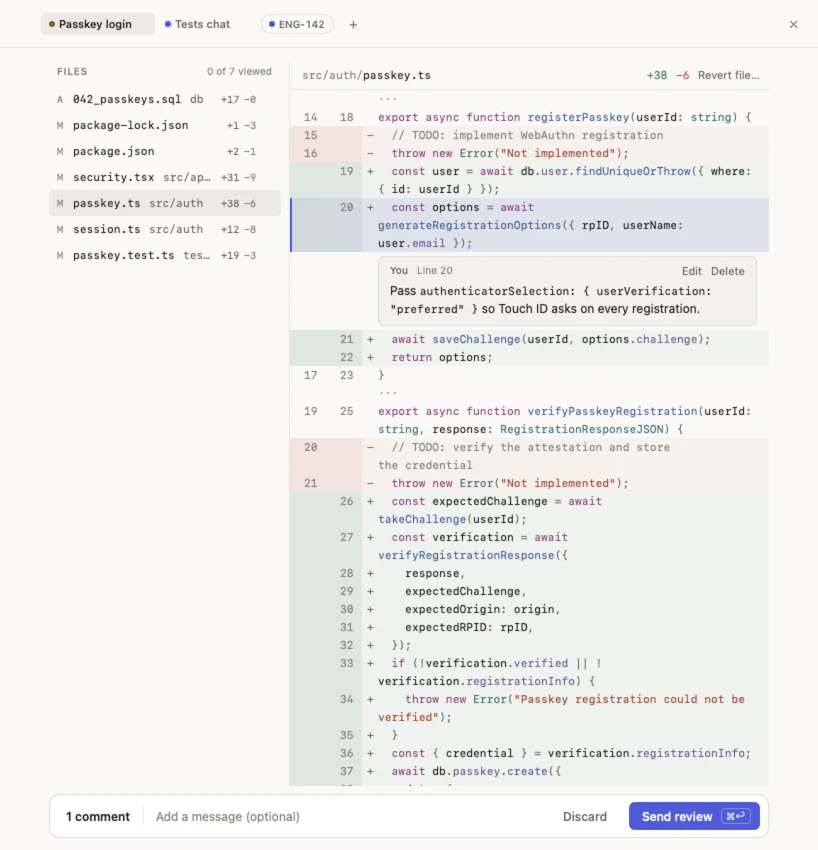Image resolution: width=818 pixels, height=850 pixels.
Task: Edit the comment on Line 20
Action: pyautogui.click(x=691, y=271)
